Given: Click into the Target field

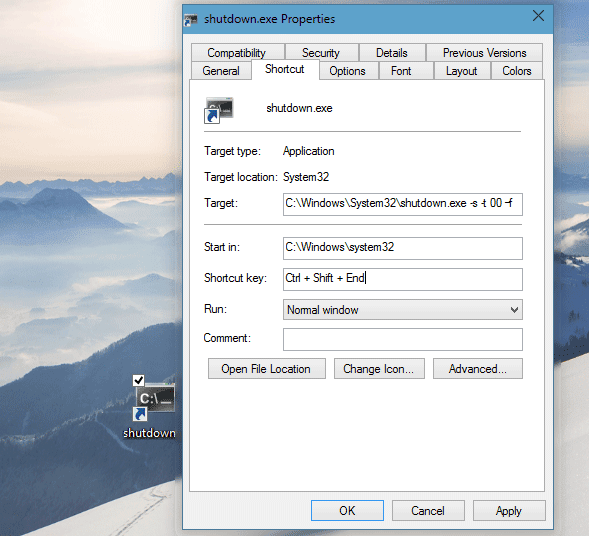Looking at the screenshot, I should (x=403, y=204).
